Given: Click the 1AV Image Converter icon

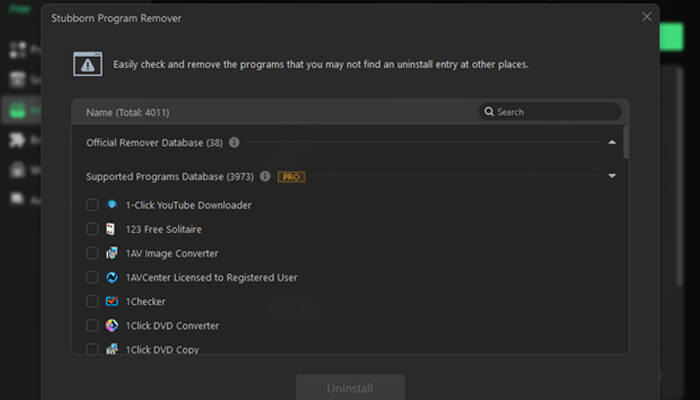Looking at the screenshot, I should pyautogui.click(x=112, y=253).
